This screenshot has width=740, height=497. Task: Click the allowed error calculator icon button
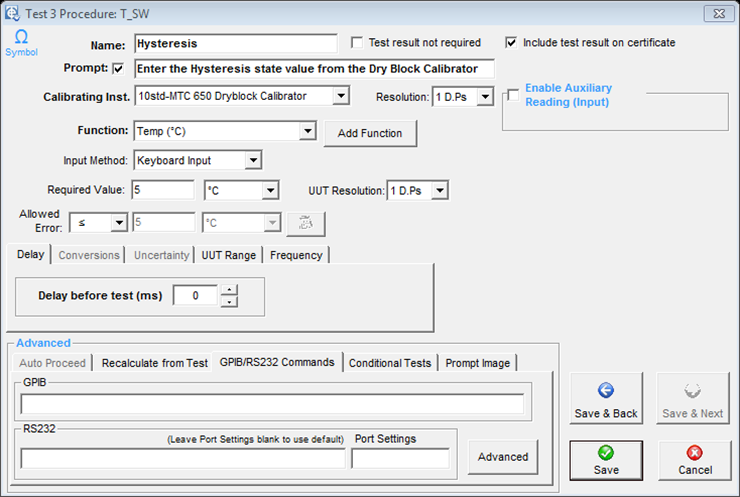click(299, 224)
